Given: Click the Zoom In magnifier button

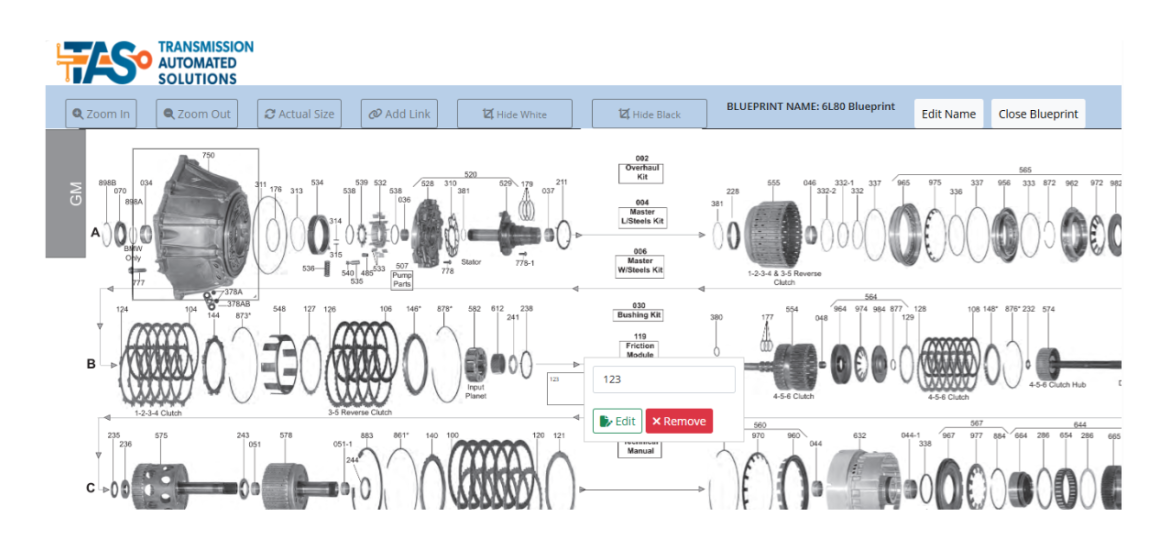Looking at the screenshot, I should [98, 114].
